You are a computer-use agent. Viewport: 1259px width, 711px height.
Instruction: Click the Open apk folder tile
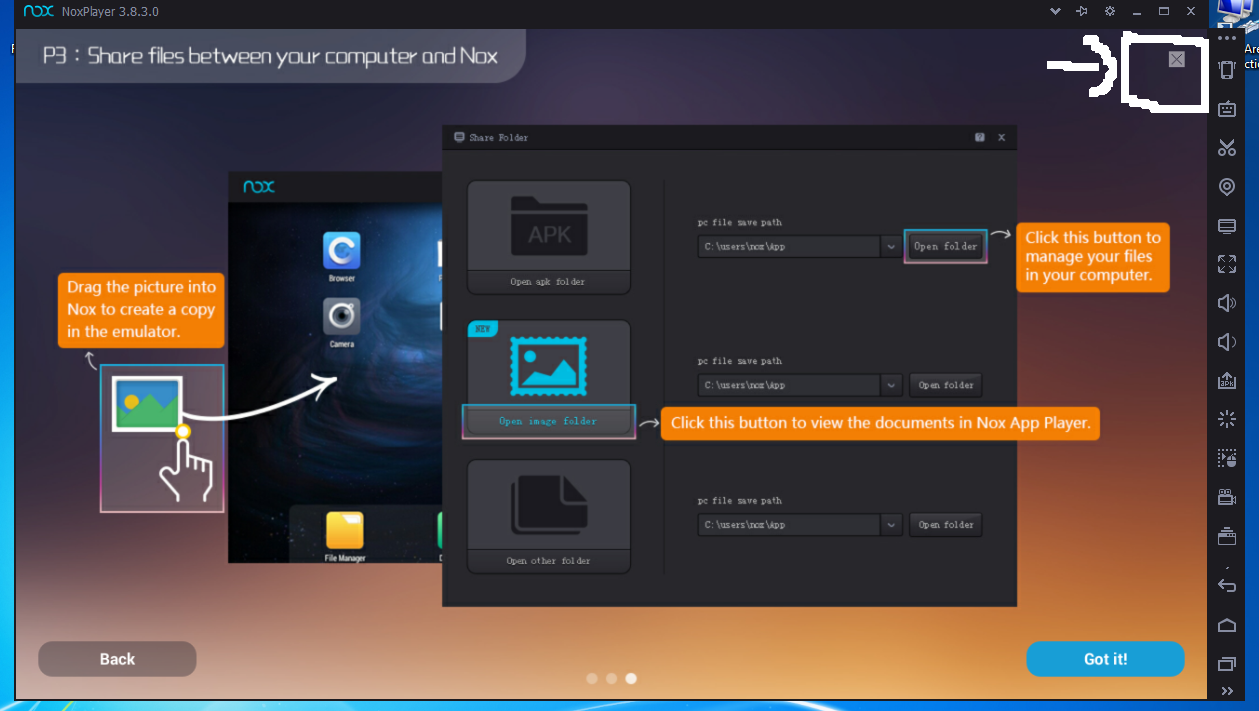(x=549, y=237)
